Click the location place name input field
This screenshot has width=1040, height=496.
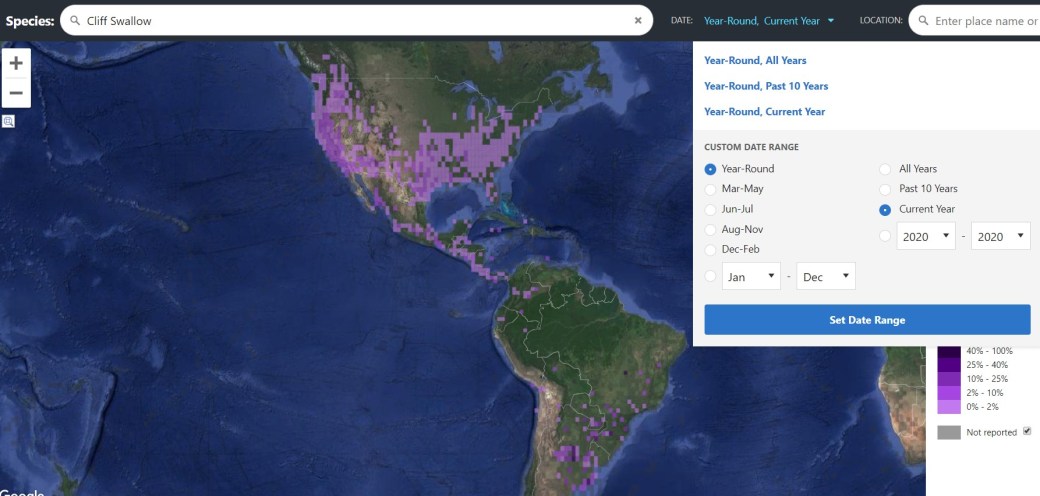[985, 20]
